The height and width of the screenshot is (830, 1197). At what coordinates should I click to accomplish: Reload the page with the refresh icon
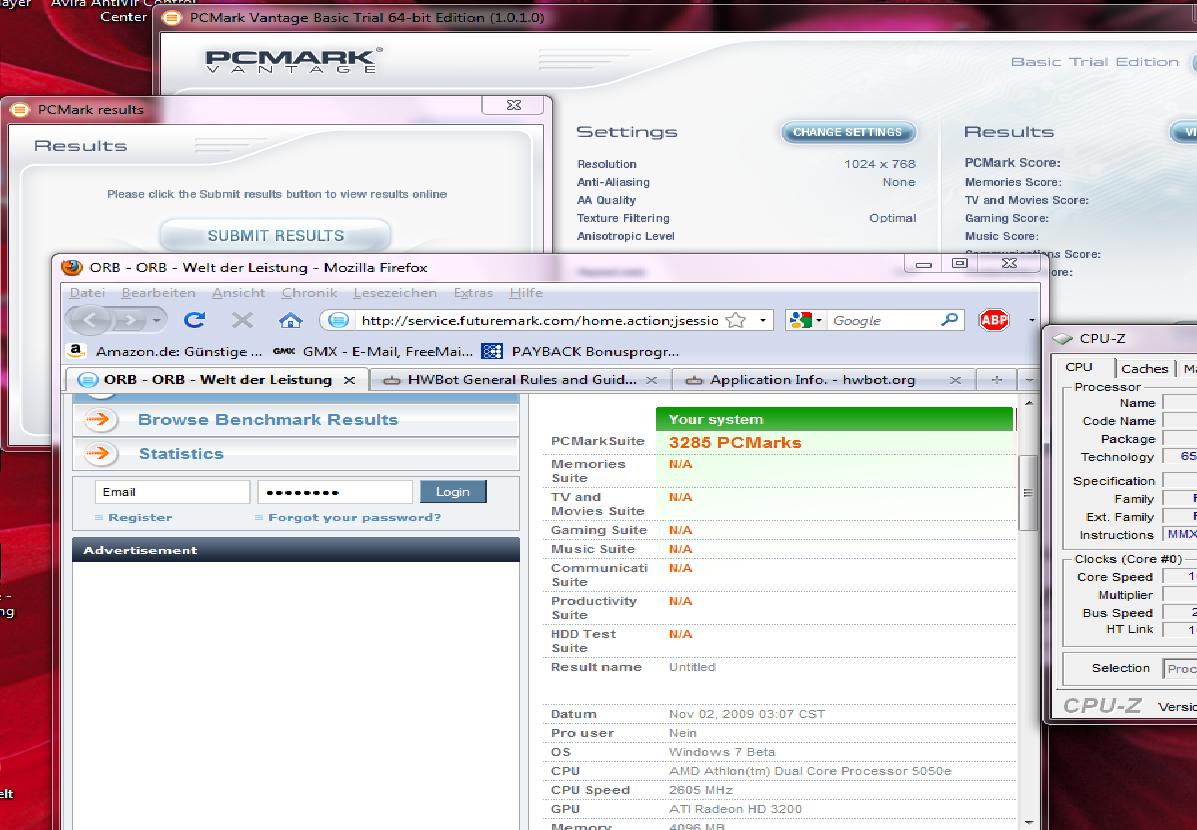click(x=195, y=320)
